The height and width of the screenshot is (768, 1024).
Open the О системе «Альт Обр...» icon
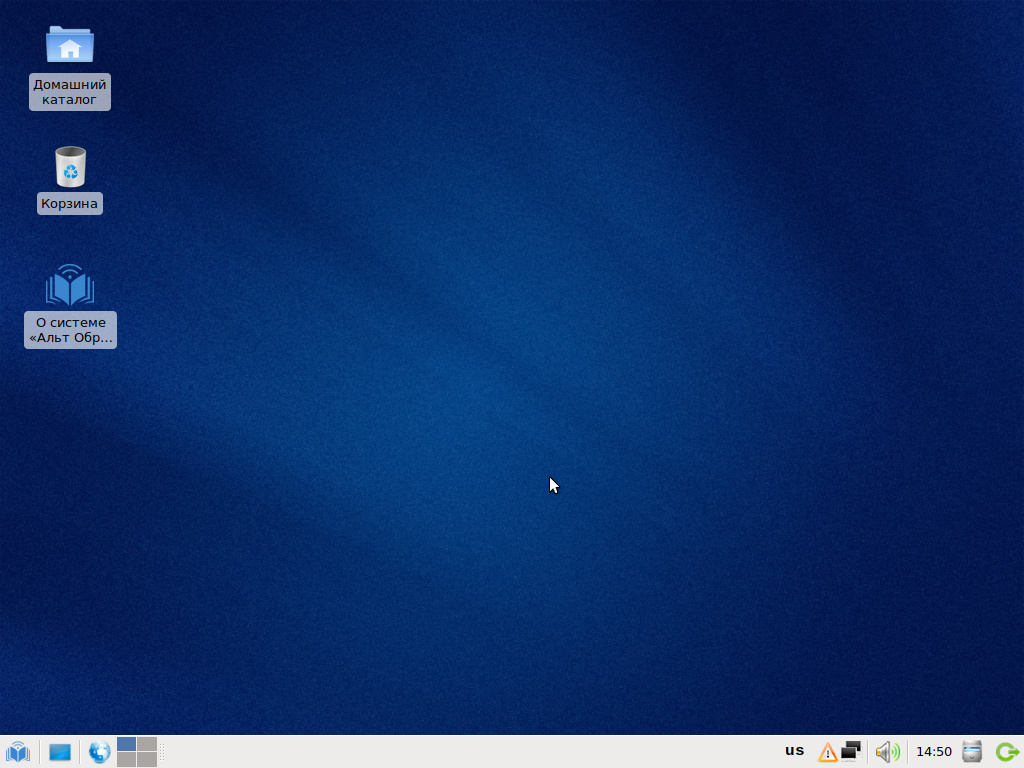70,286
